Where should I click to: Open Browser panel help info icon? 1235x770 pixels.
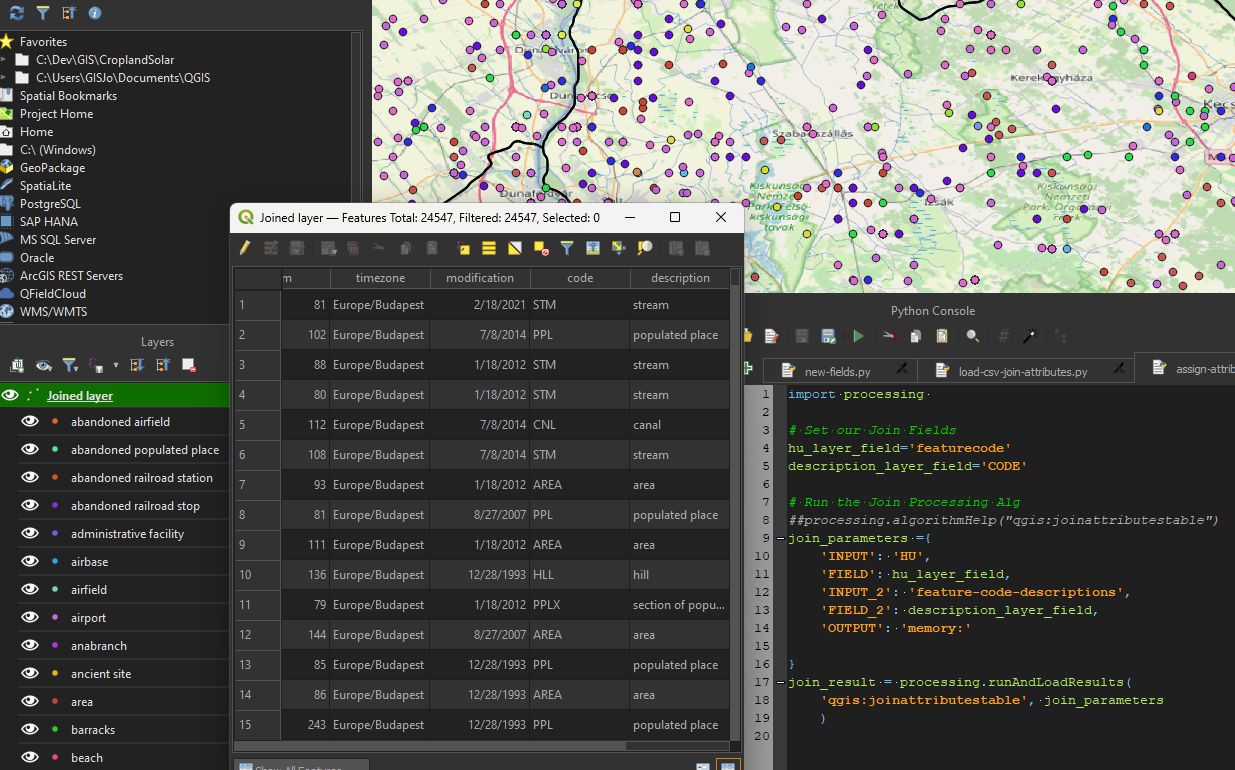coord(95,13)
